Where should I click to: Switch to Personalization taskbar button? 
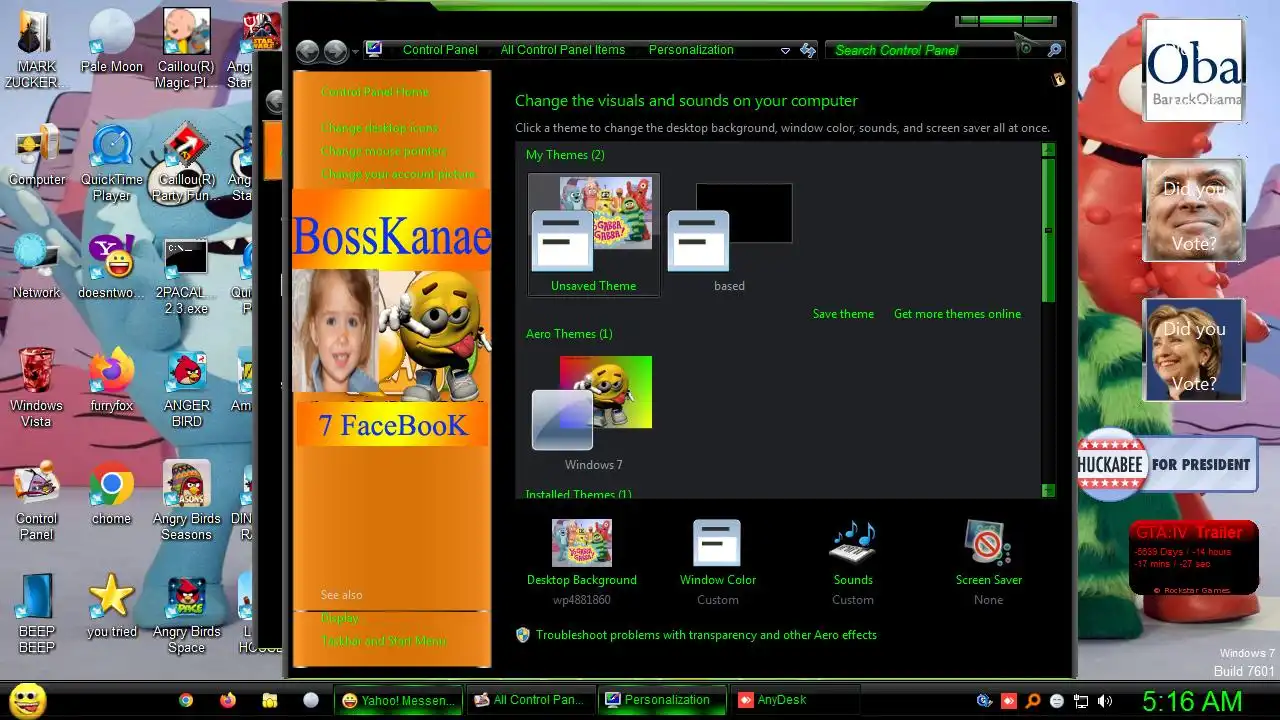[x=662, y=700]
